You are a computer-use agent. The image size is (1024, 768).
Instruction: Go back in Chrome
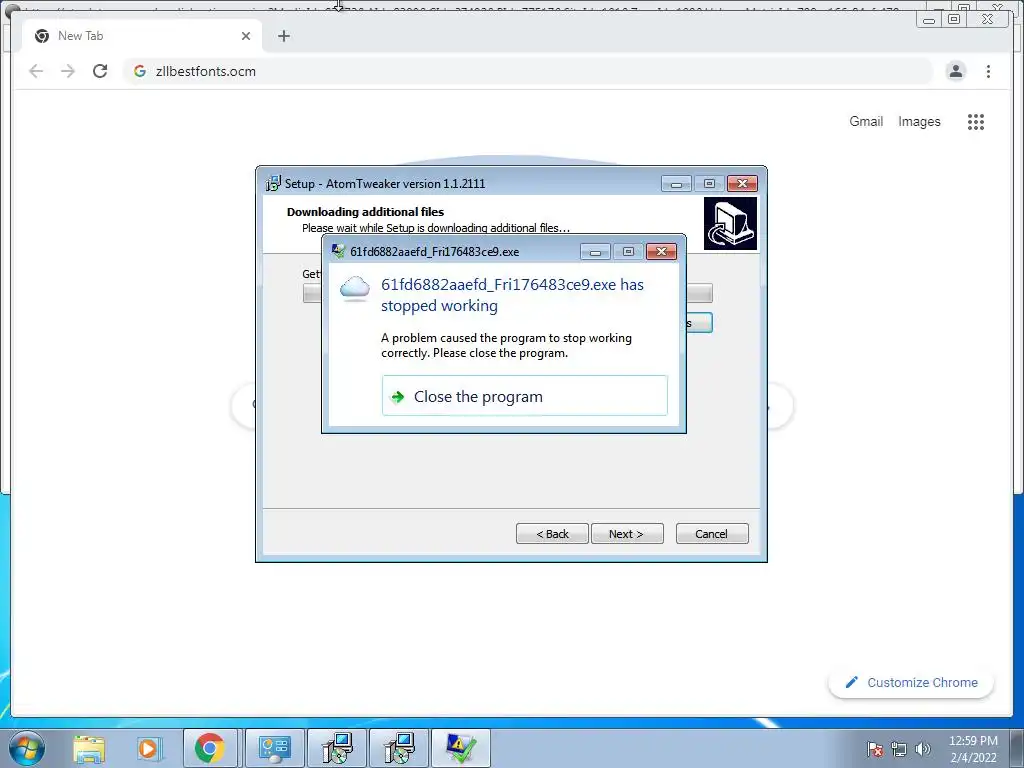coord(36,71)
